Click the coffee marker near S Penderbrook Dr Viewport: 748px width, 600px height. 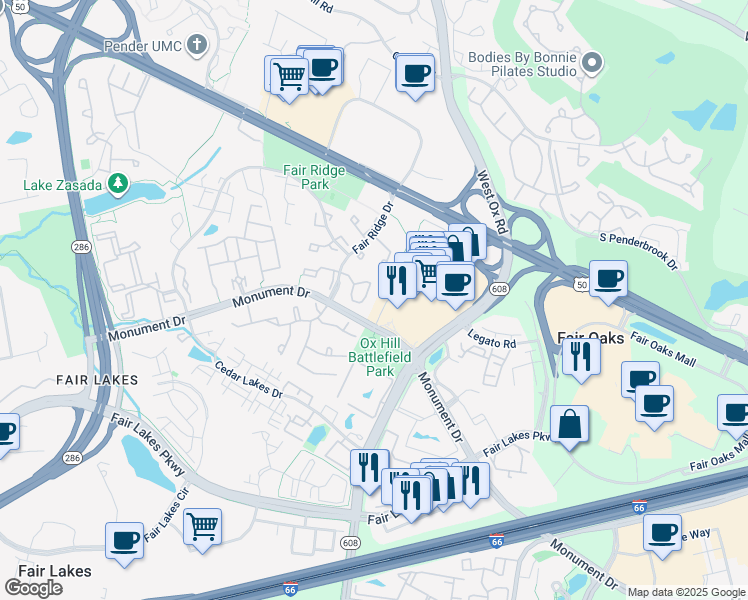coord(608,281)
